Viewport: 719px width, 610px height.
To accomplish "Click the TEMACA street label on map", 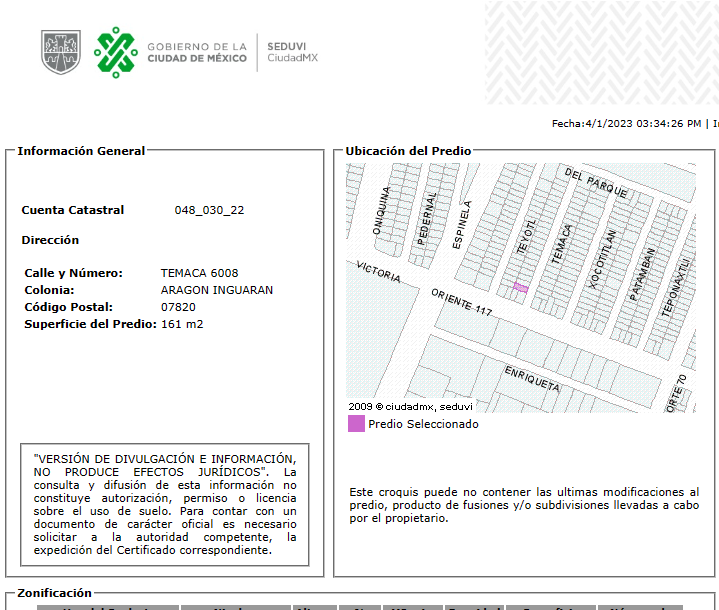I will point(561,244).
